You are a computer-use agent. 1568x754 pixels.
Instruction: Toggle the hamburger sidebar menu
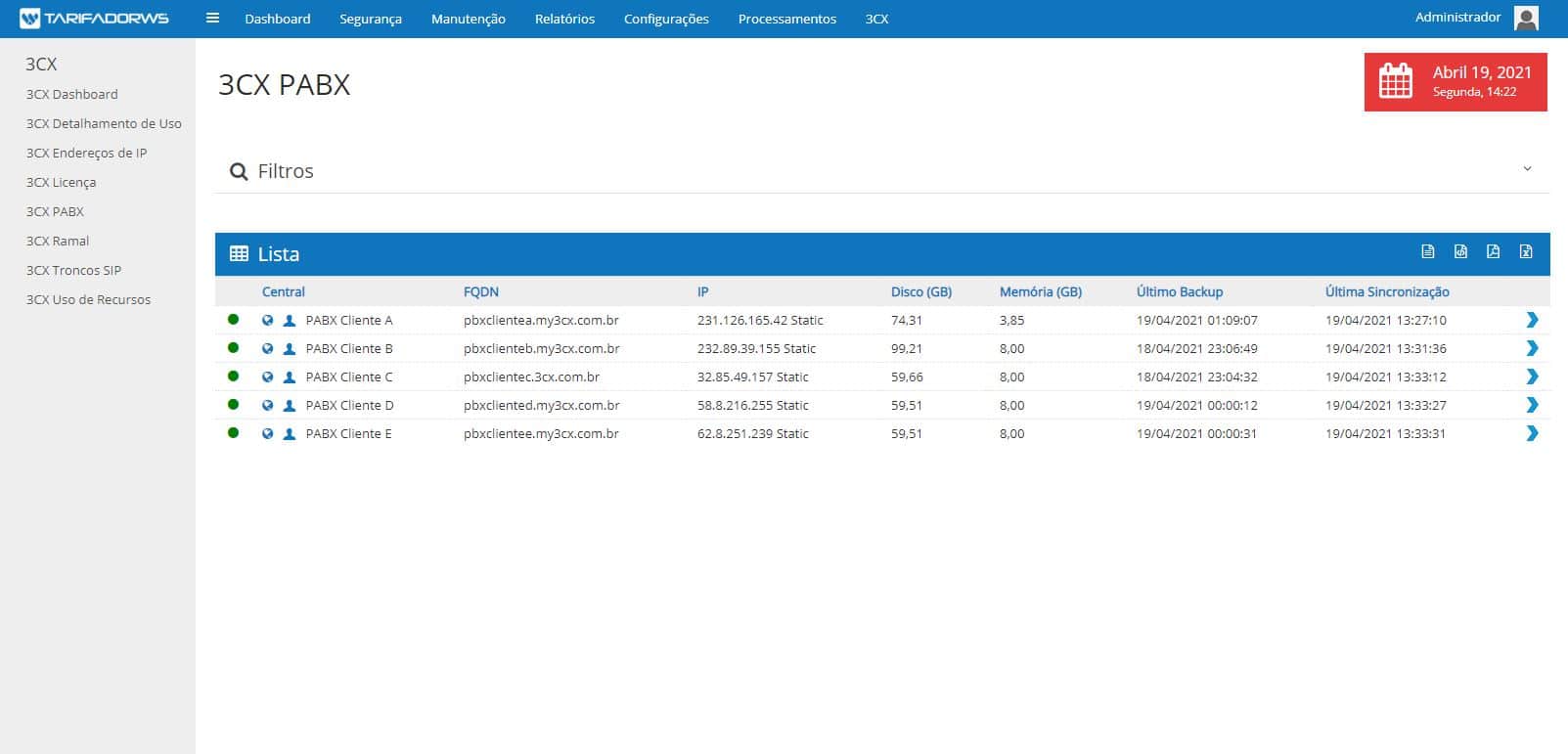(x=212, y=18)
